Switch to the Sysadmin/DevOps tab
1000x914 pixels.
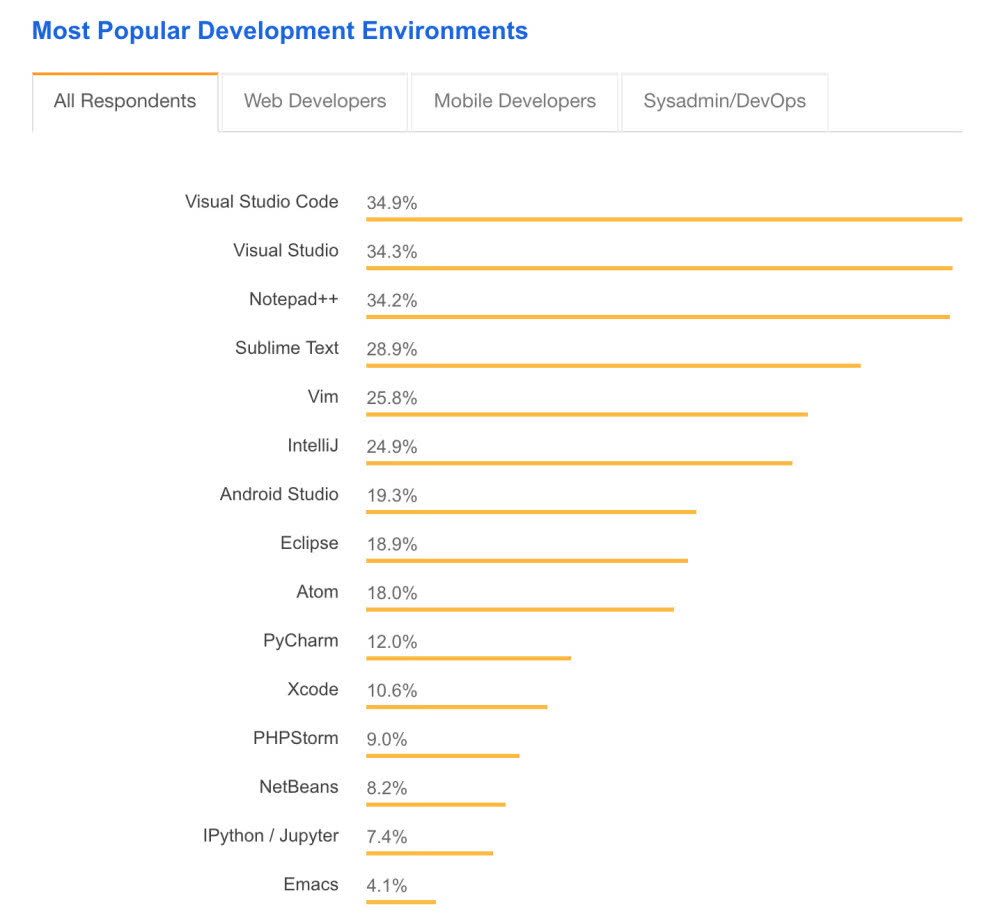click(x=724, y=101)
